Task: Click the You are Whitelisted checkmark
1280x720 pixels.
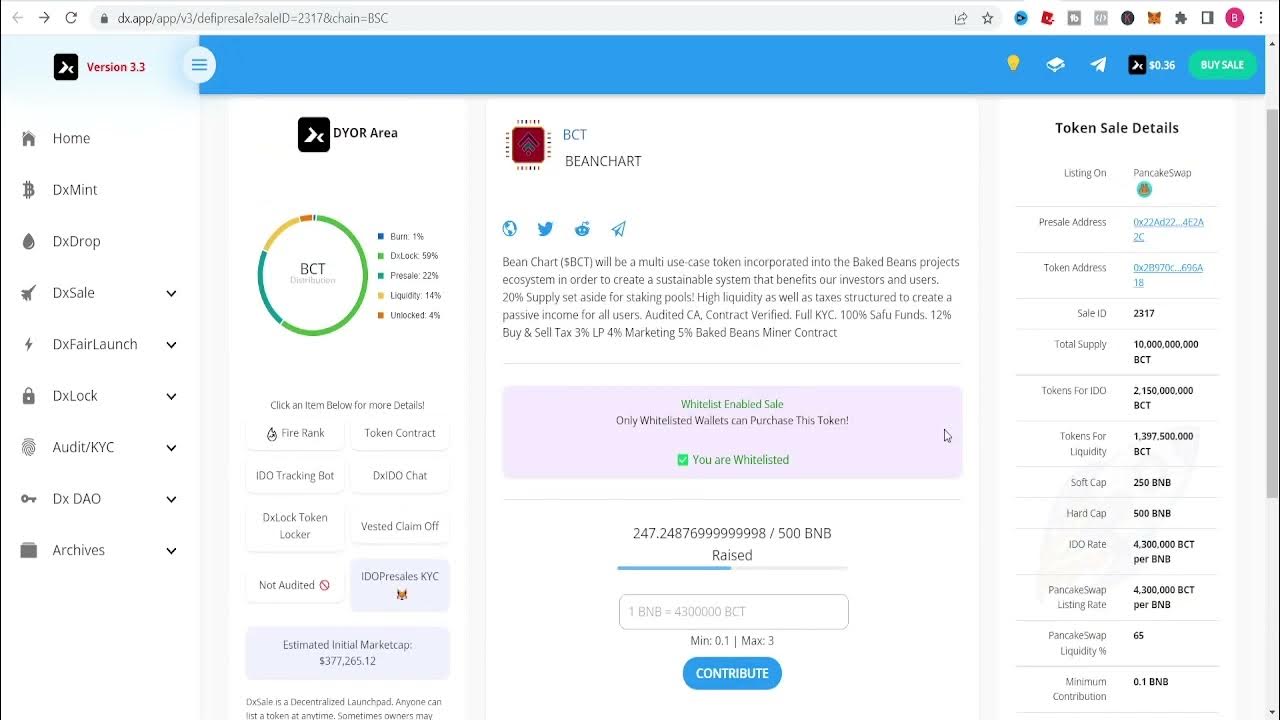Action: 682,460
